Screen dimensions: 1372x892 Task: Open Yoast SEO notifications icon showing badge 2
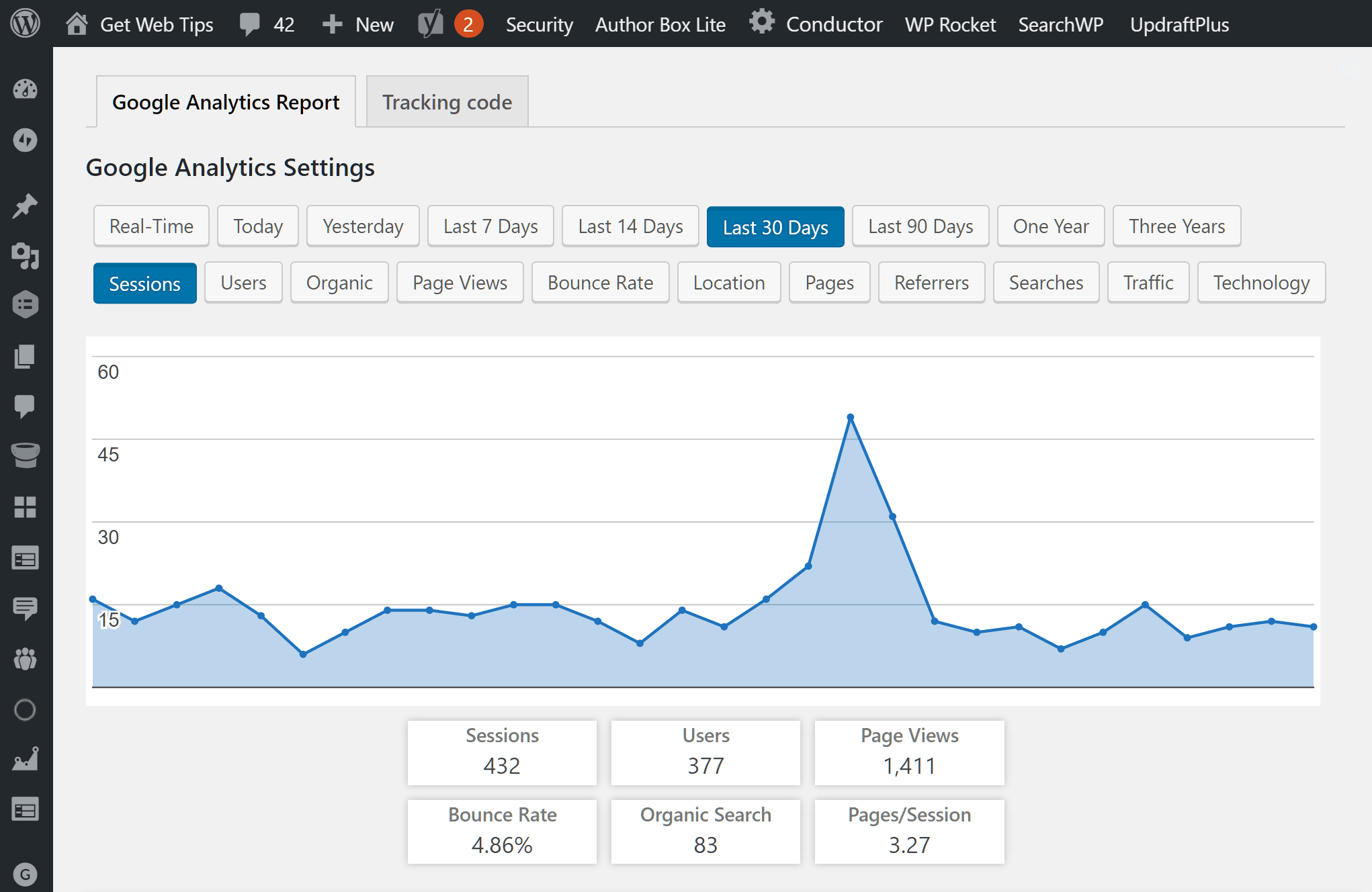click(449, 24)
